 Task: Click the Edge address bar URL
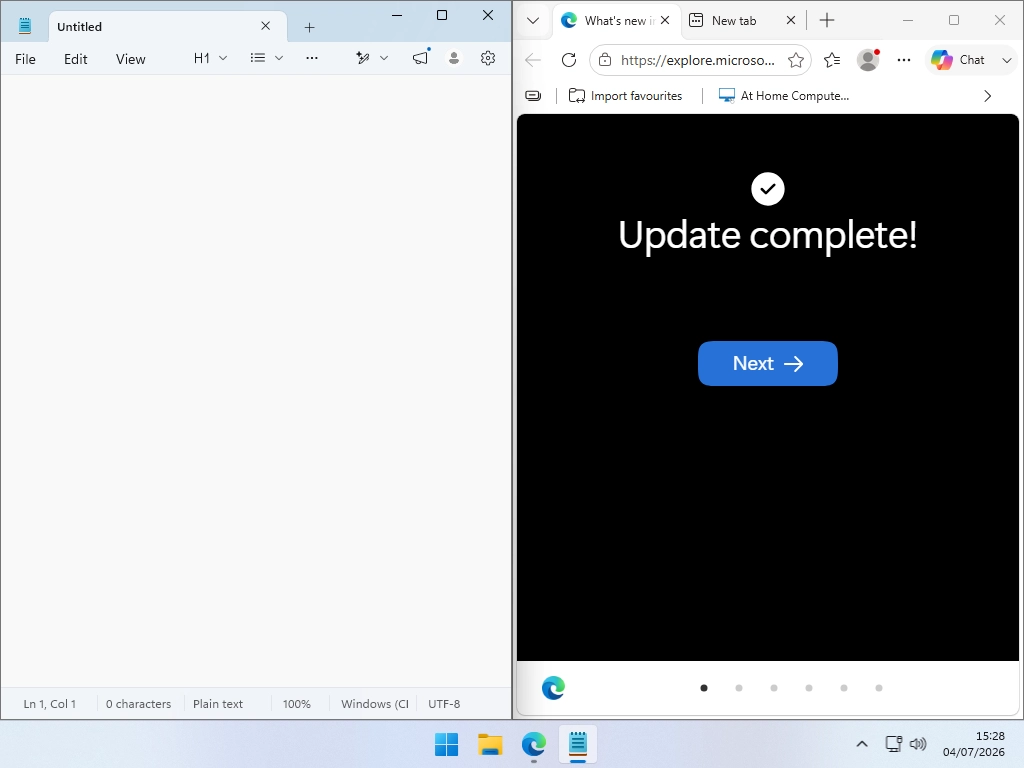coord(697,60)
